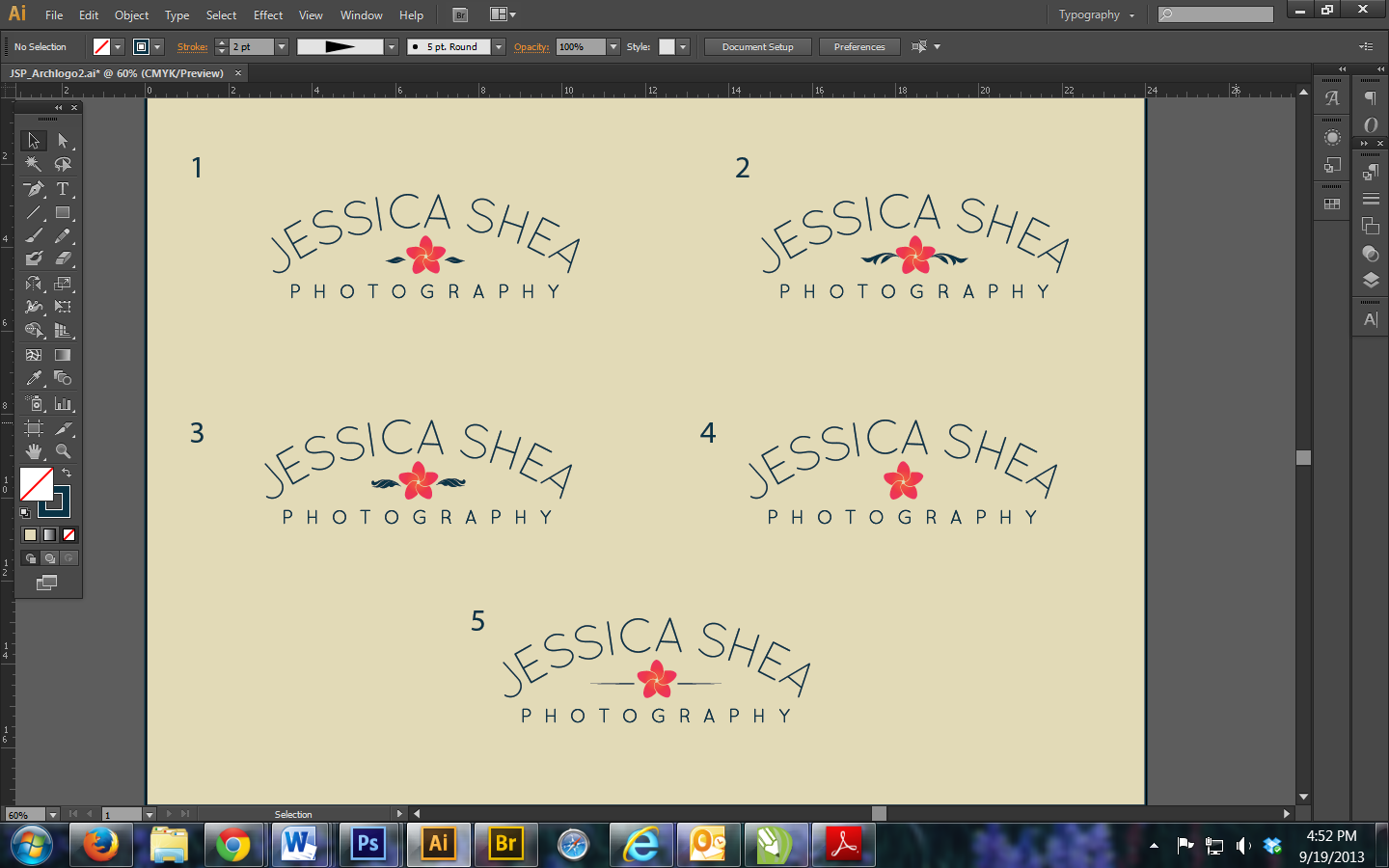Enable Draw Normal mode

[x=30, y=558]
